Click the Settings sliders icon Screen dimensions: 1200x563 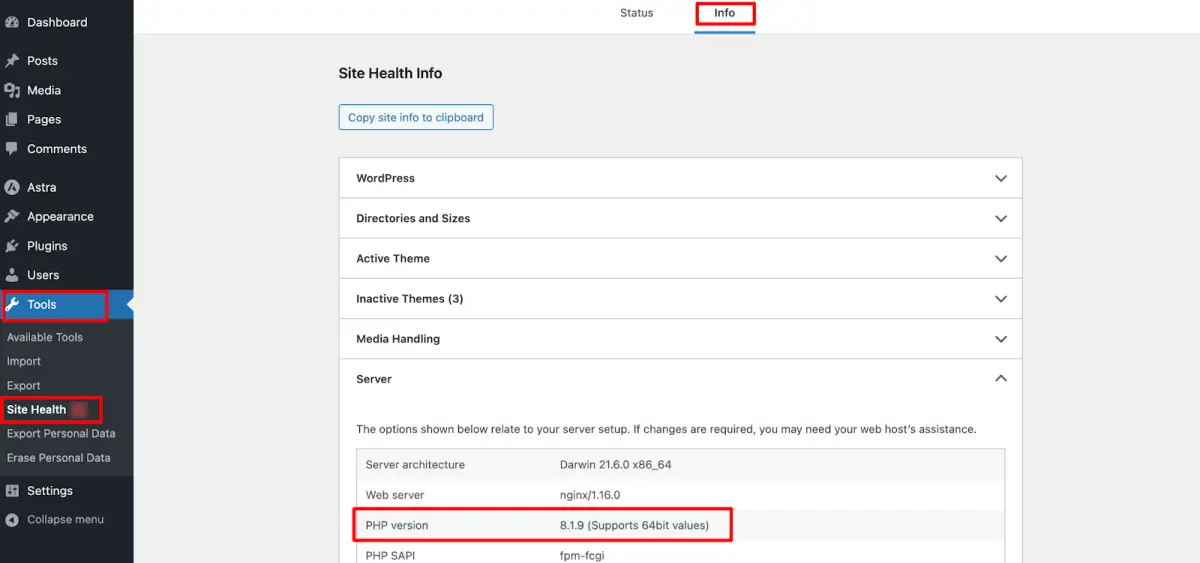click(12, 491)
